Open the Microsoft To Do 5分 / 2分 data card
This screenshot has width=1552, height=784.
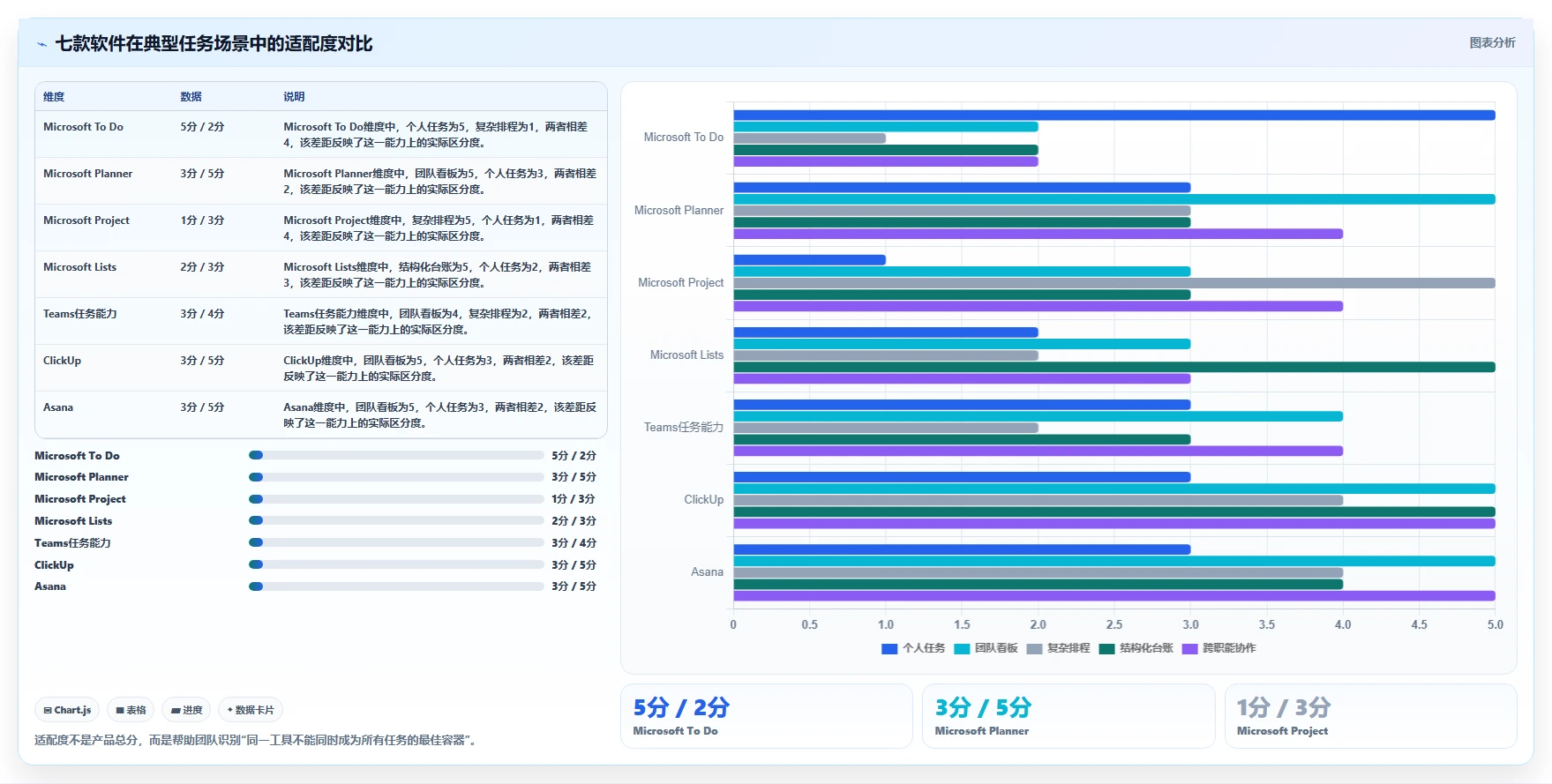(767, 716)
